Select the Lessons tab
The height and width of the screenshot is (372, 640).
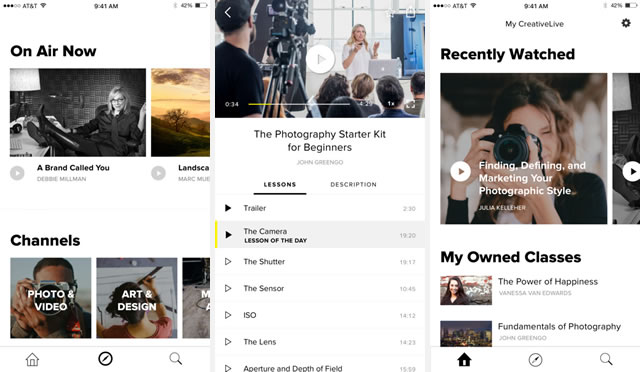click(280, 185)
